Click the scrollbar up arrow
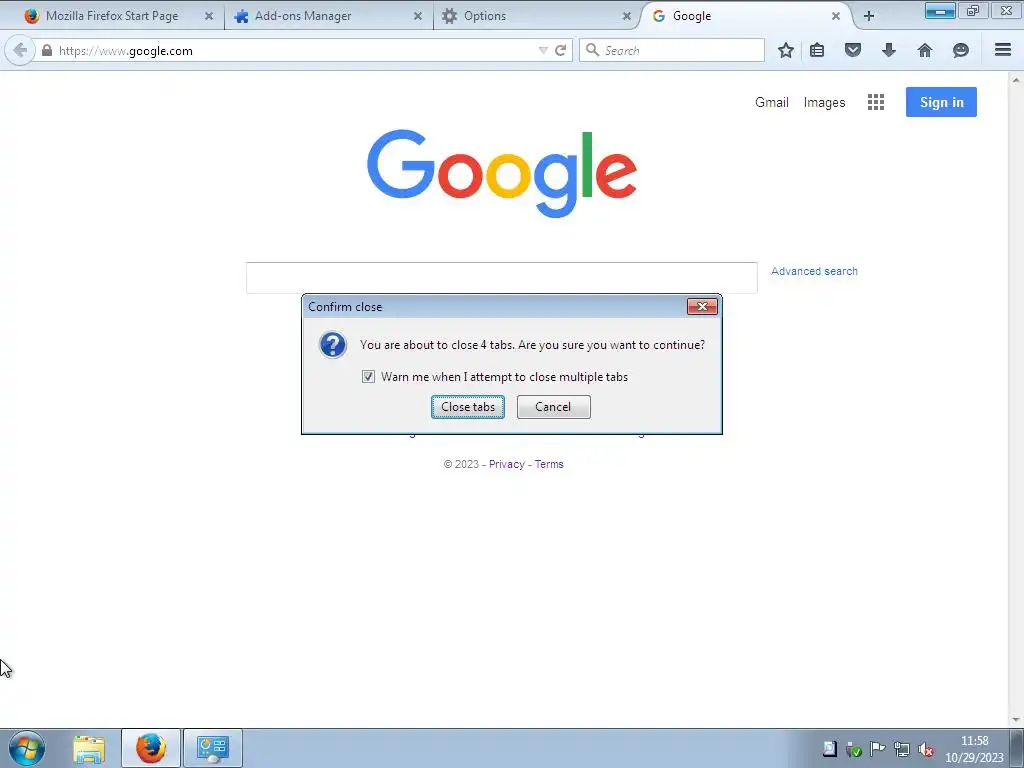This screenshot has height=768, width=1024. (x=1016, y=80)
